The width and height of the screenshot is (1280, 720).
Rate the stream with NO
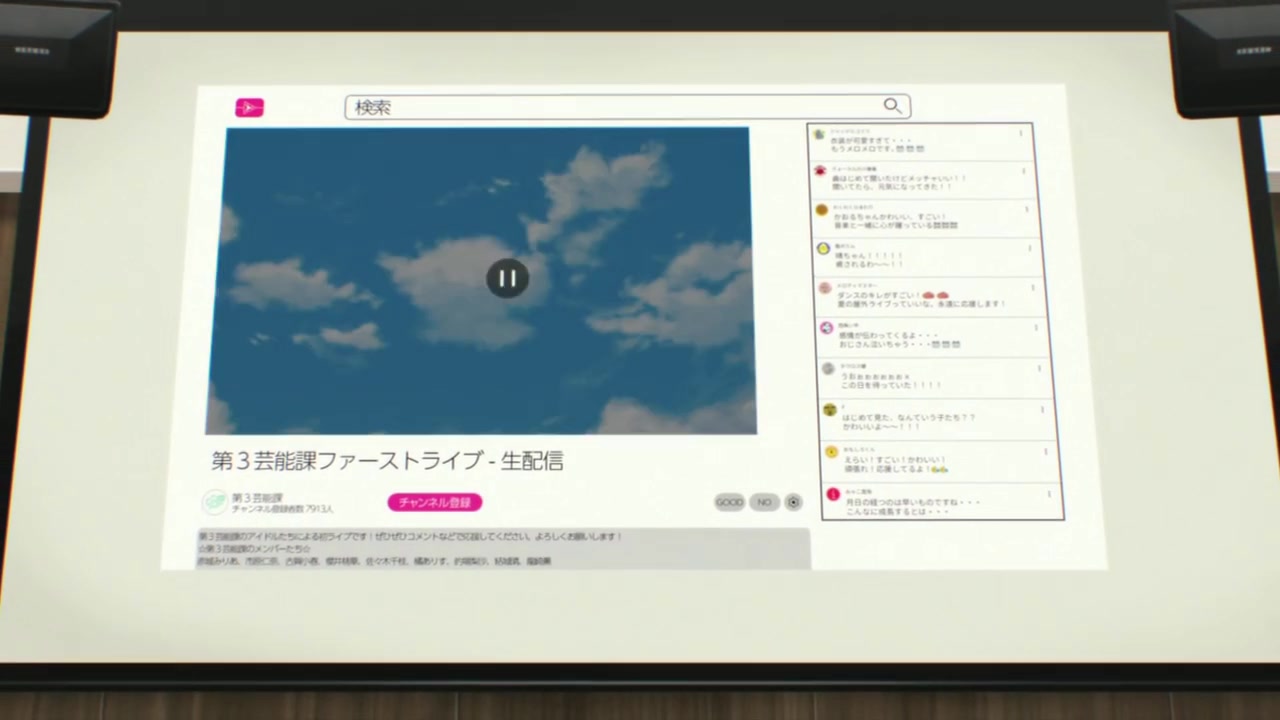point(764,502)
